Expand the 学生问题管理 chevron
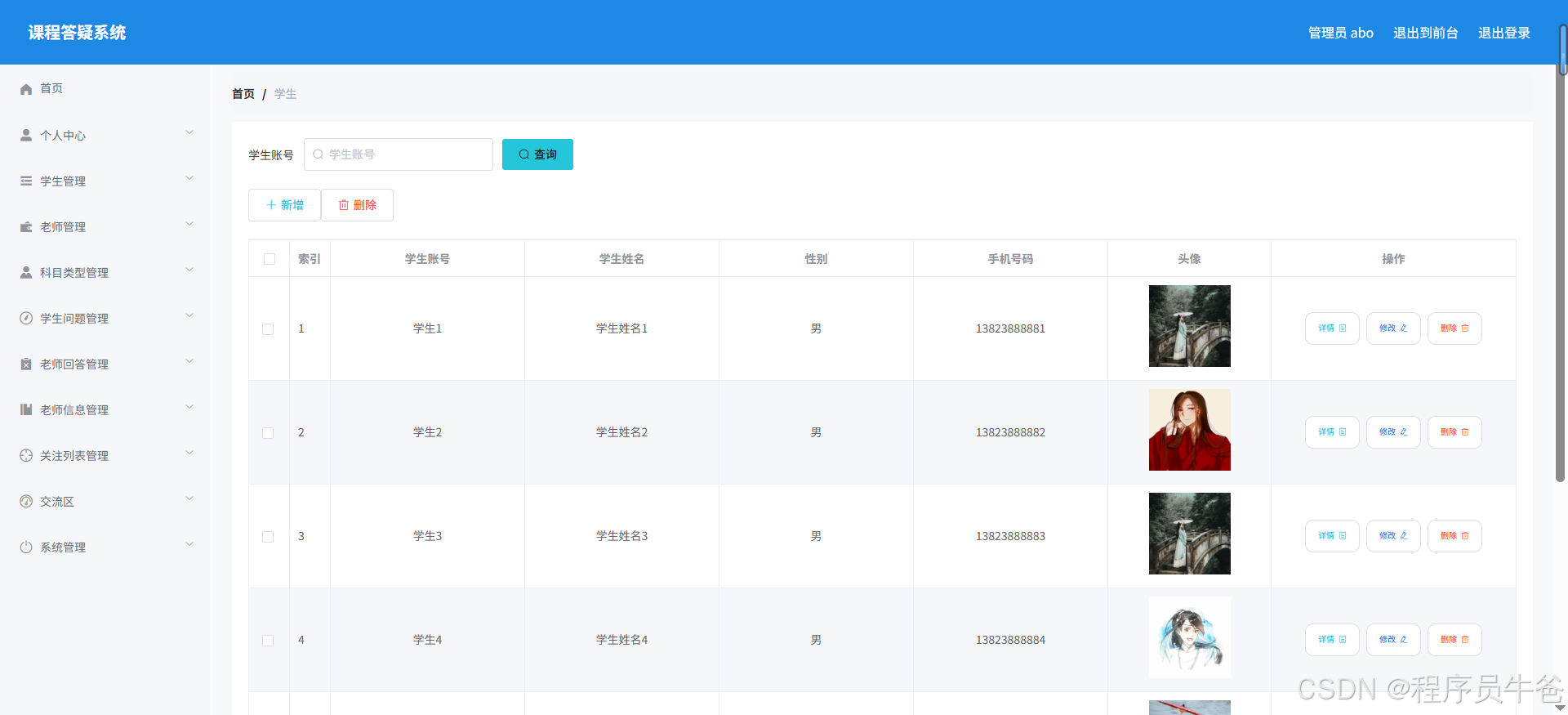This screenshot has width=1568, height=715. [189, 315]
